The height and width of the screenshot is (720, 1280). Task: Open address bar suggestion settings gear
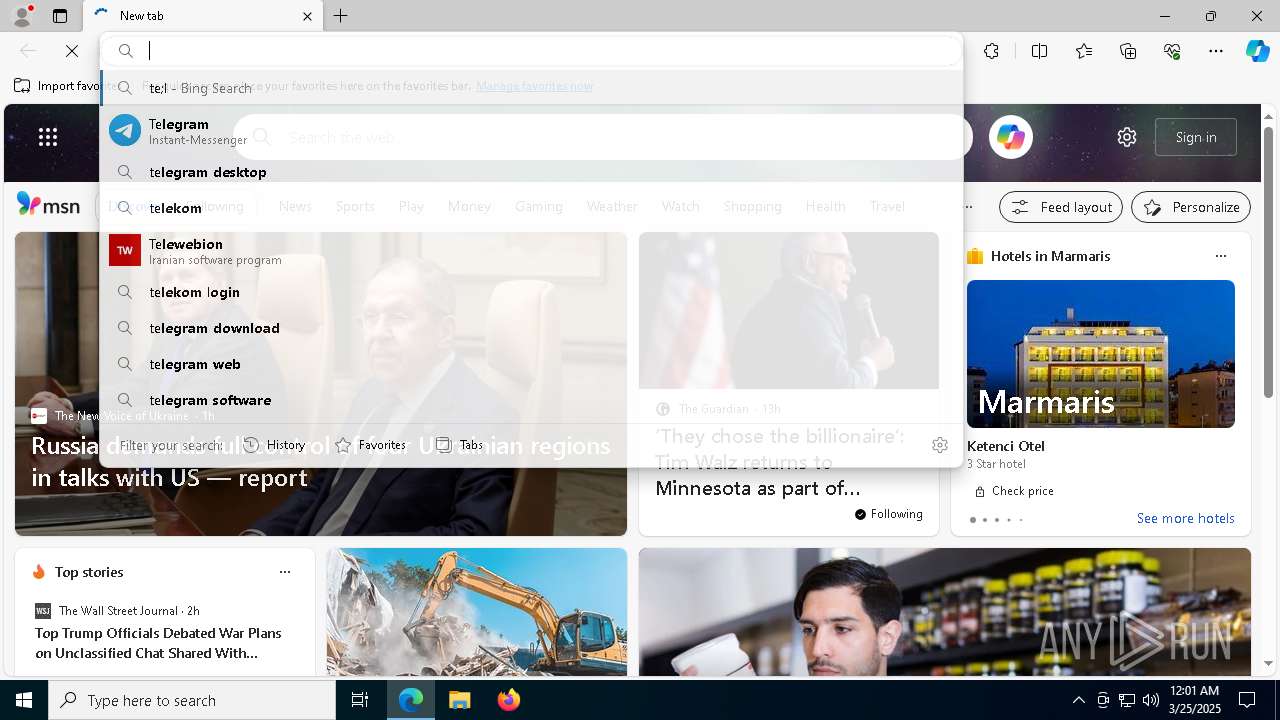[940, 445]
